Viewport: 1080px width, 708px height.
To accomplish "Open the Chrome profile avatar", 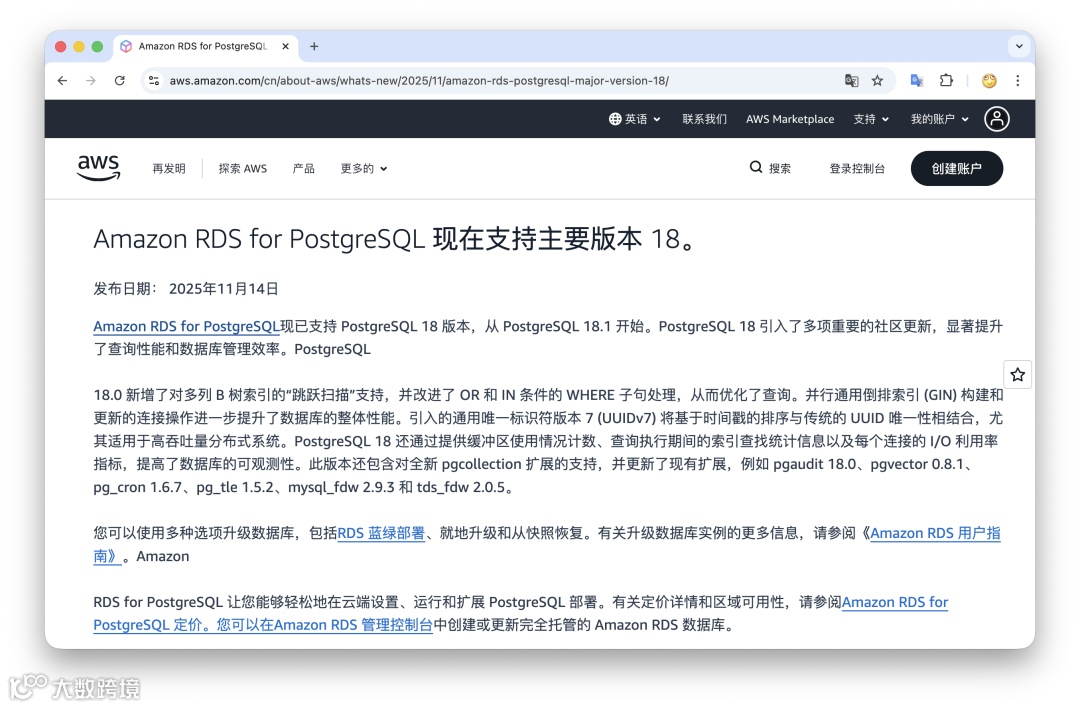I will [x=989, y=81].
